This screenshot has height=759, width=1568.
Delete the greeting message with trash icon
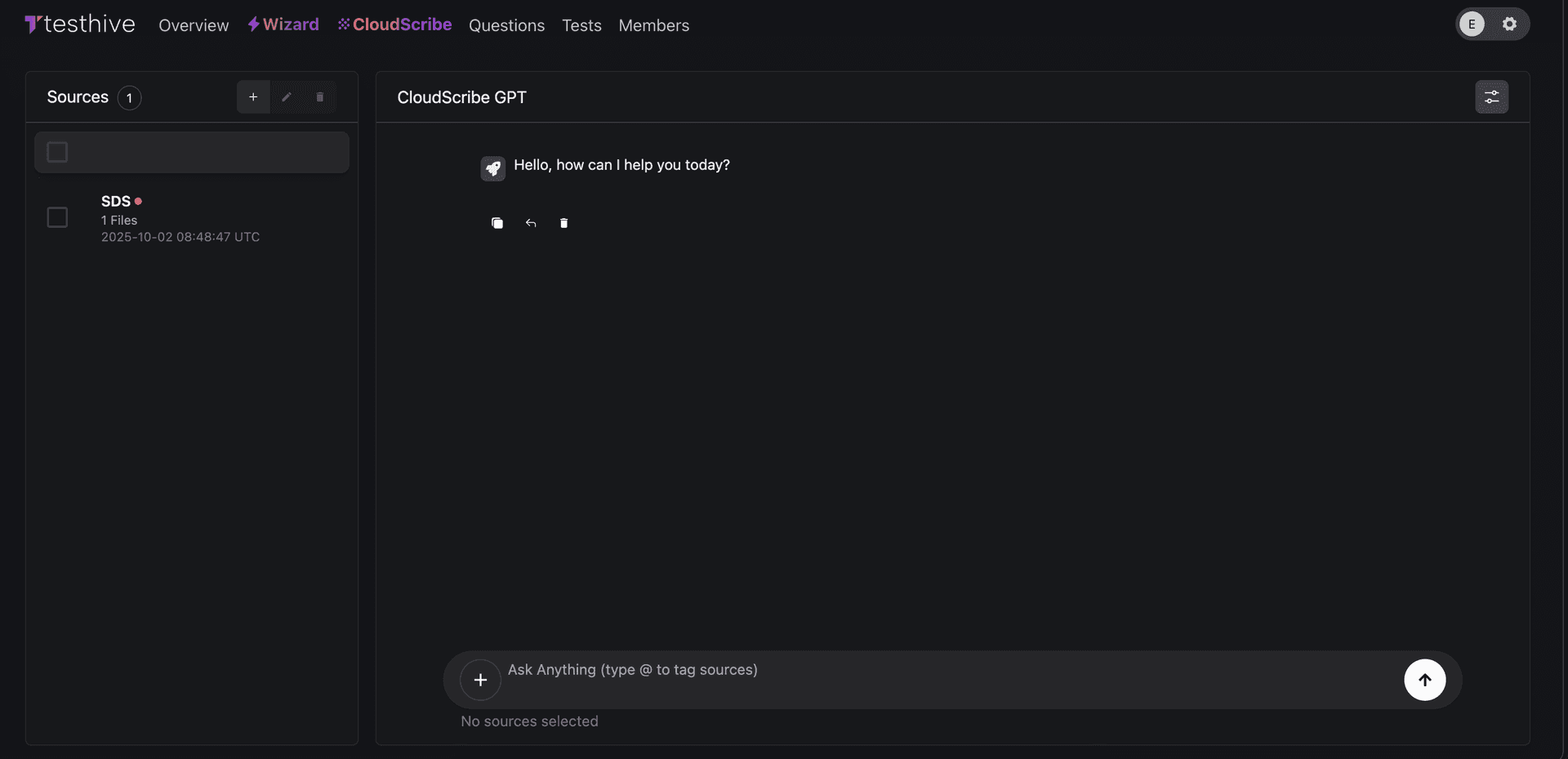tap(563, 223)
